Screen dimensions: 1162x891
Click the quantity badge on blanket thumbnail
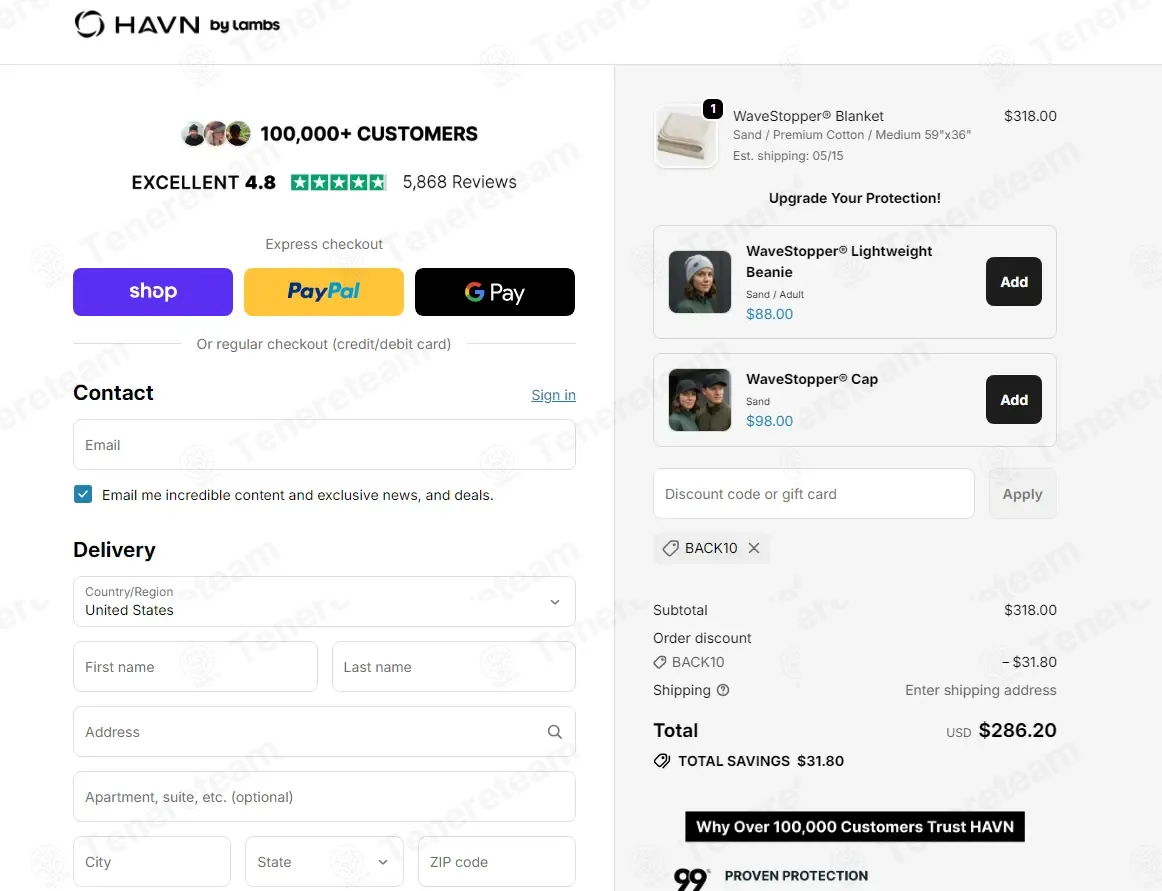713,109
